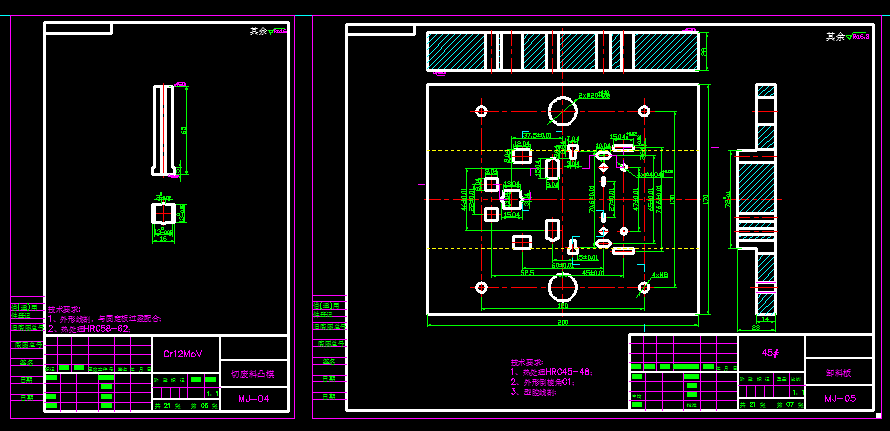Pick the 签名 cell beside MJ-04 sheet

(x=27, y=361)
